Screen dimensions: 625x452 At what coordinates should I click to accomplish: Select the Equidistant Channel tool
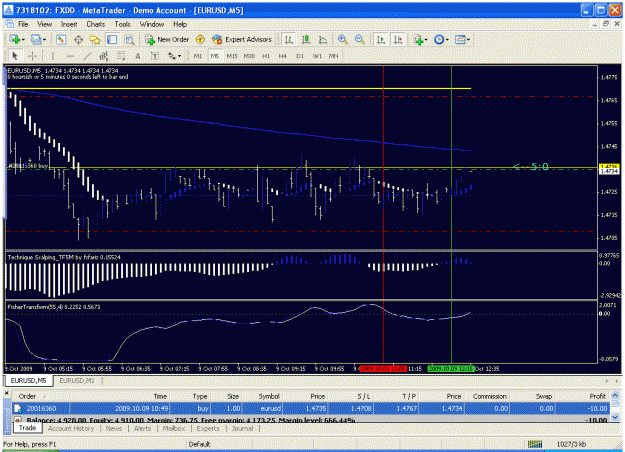(x=104, y=56)
